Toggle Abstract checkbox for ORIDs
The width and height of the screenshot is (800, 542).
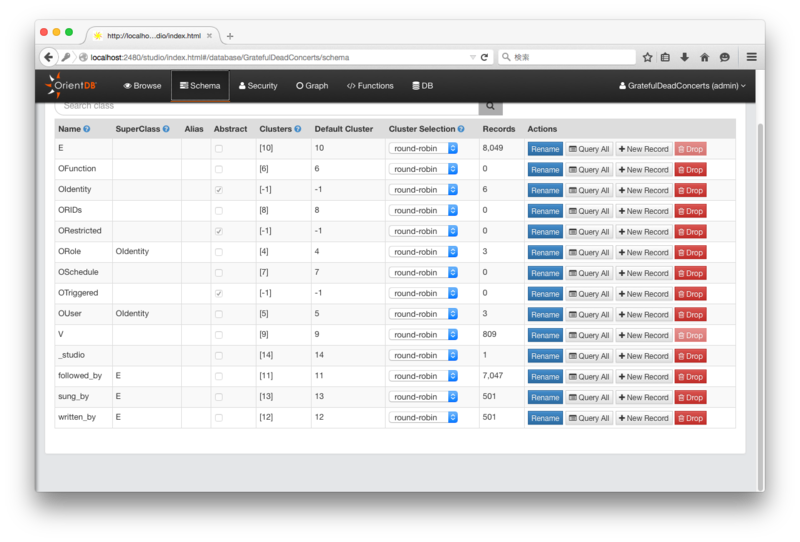219,211
